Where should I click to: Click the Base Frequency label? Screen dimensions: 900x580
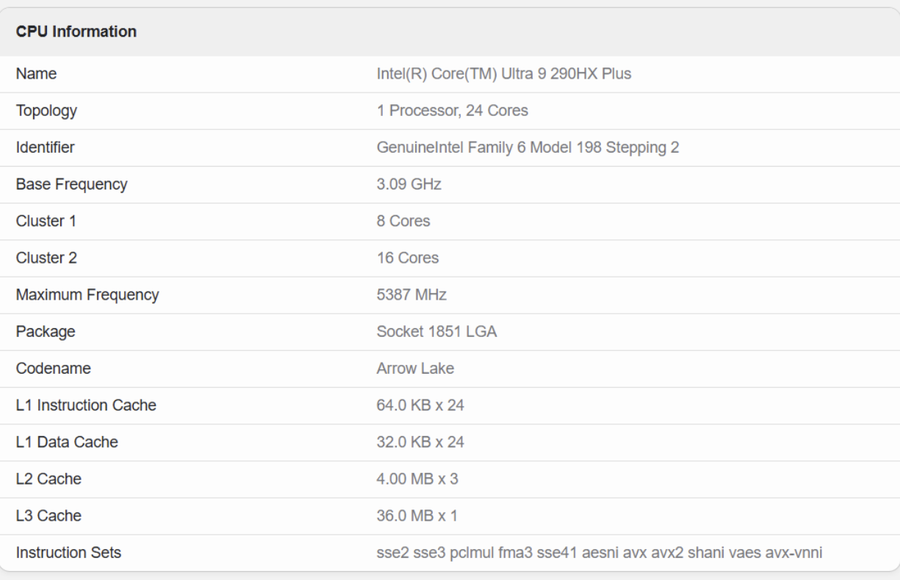pyautogui.click(x=71, y=185)
